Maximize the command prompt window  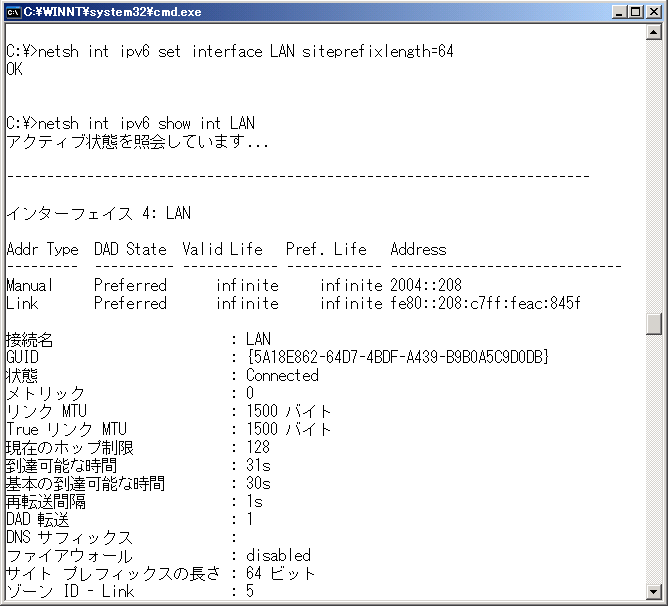pos(636,12)
